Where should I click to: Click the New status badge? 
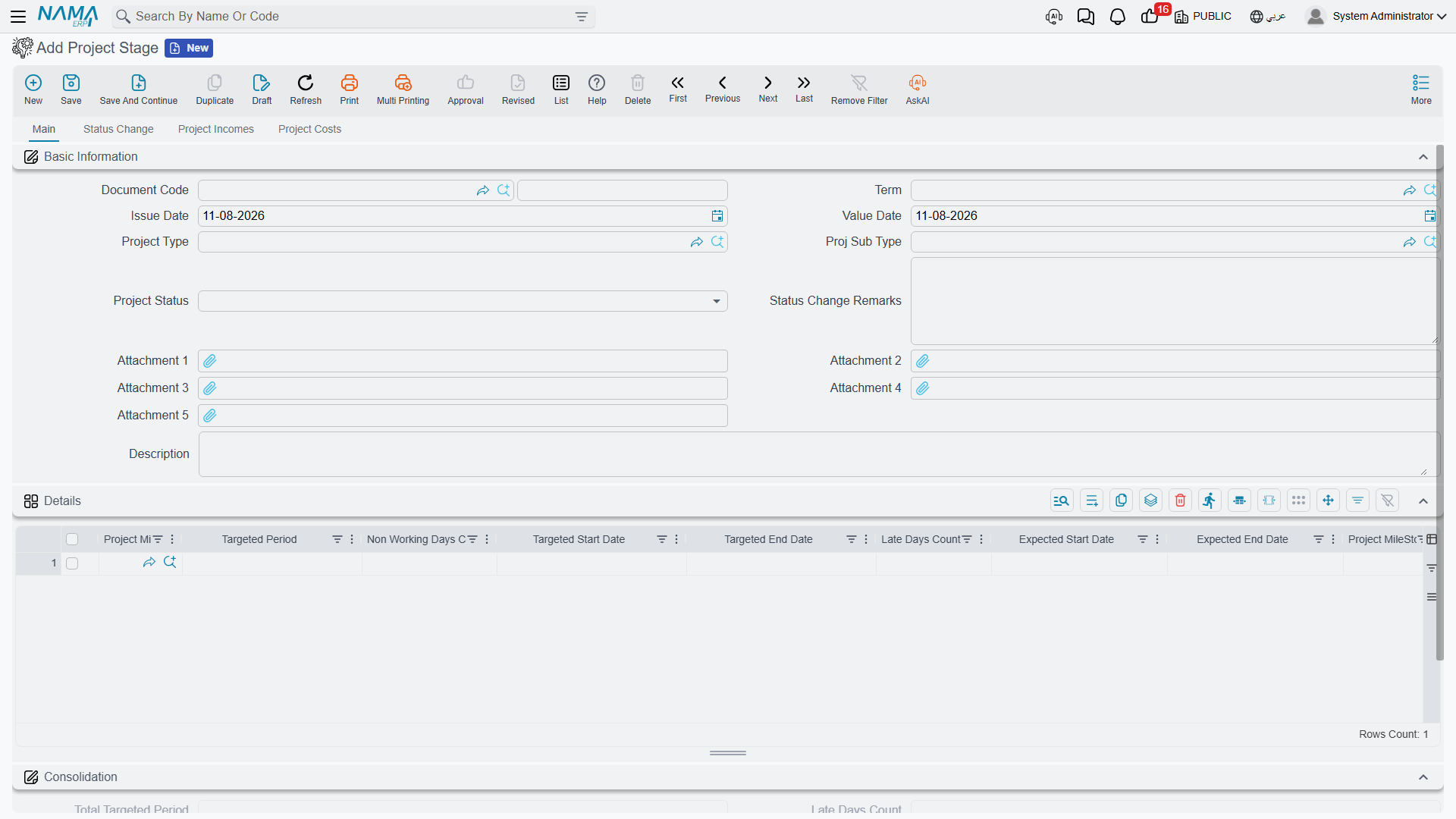[x=189, y=49]
